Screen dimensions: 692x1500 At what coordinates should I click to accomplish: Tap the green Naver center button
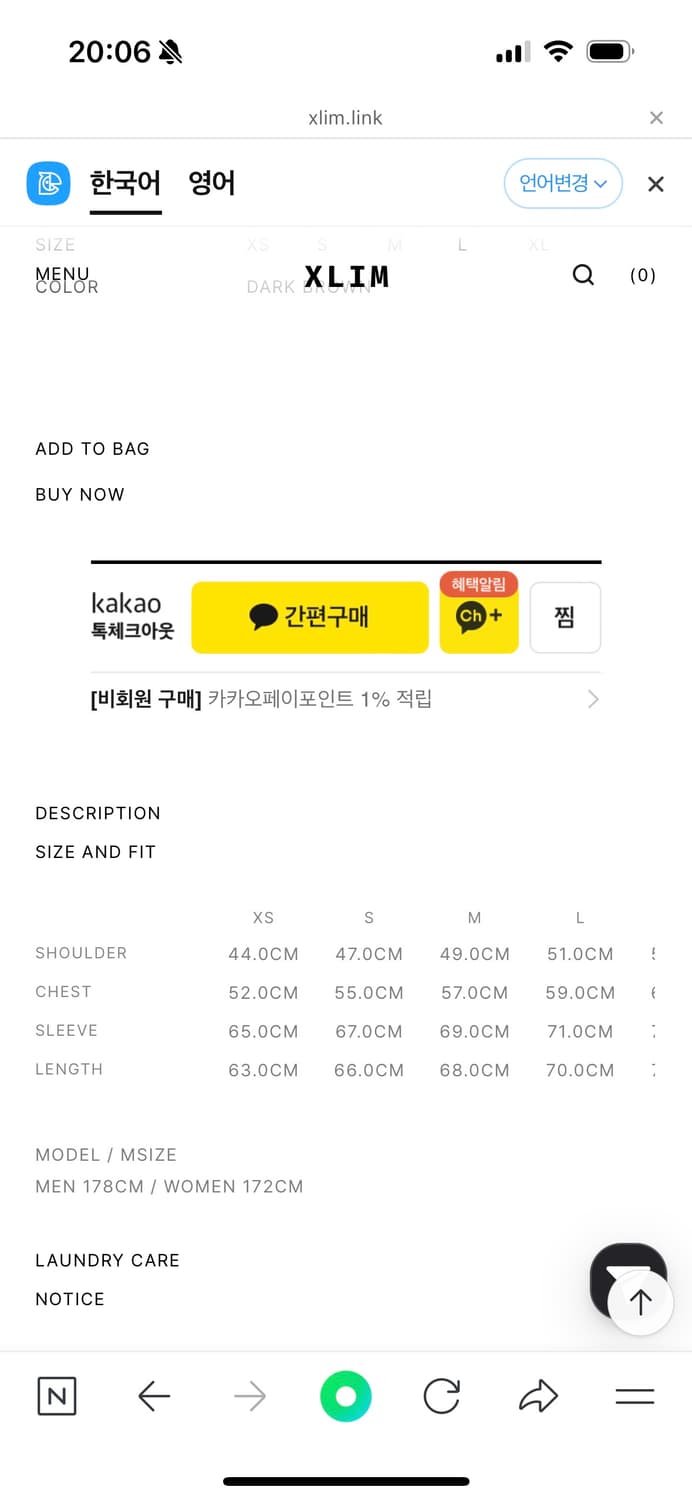pos(346,1396)
